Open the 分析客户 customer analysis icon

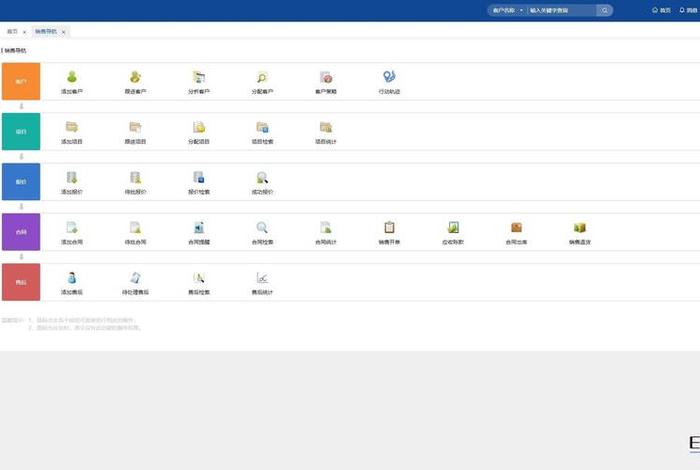198,77
